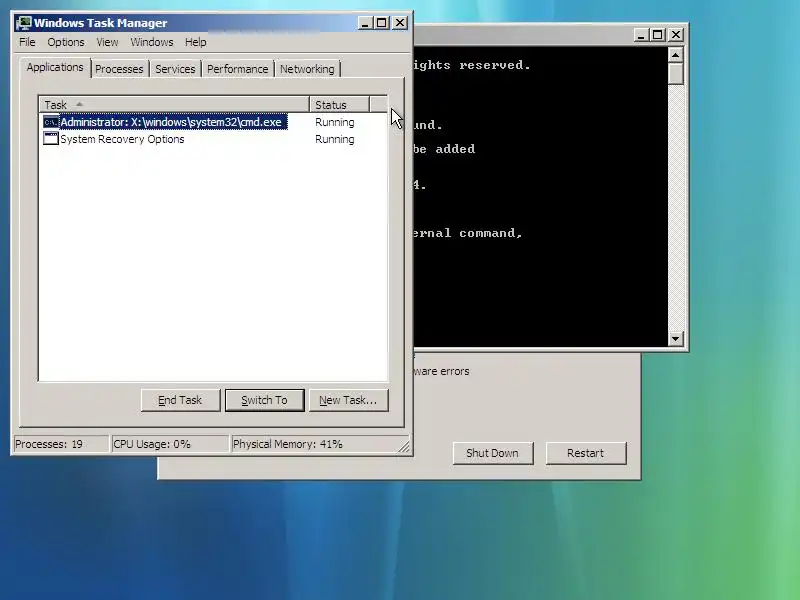Switch to the Processes tab
The width and height of the screenshot is (800, 600).
pyautogui.click(x=119, y=69)
